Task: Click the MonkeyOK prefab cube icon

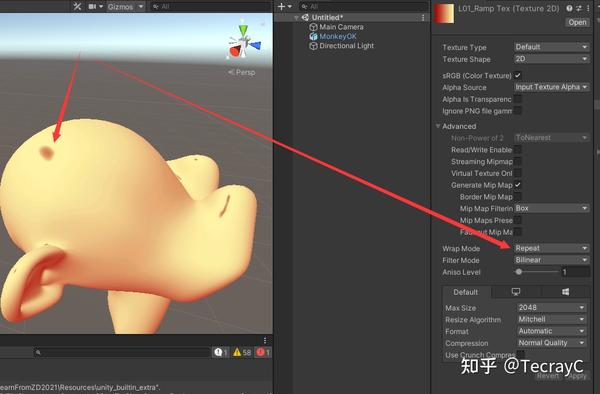Action: click(313, 36)
